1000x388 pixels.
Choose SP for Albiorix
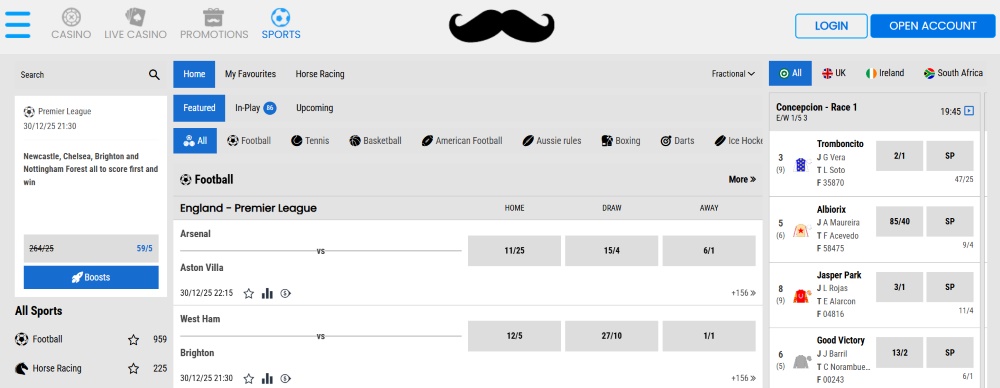(950, 221)
